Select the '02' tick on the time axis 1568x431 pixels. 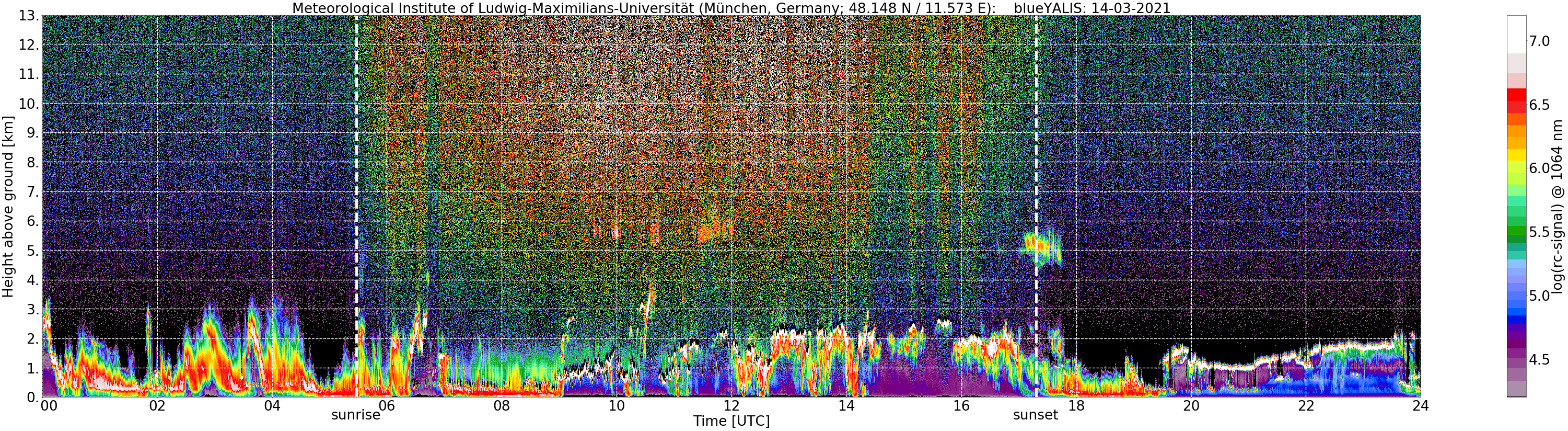point(157,405)
